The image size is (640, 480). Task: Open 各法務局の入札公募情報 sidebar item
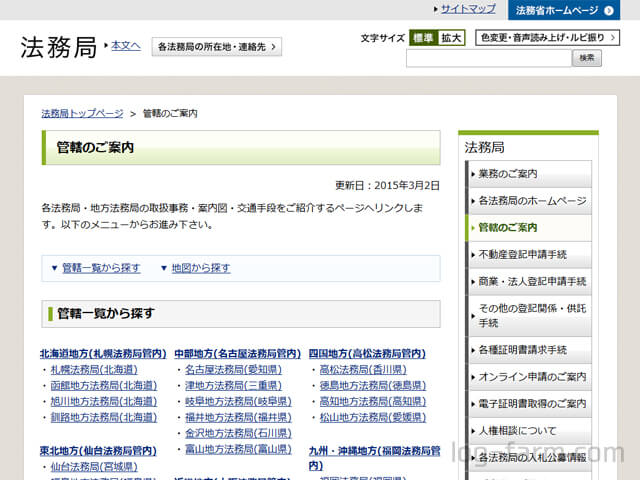point(530,458)
